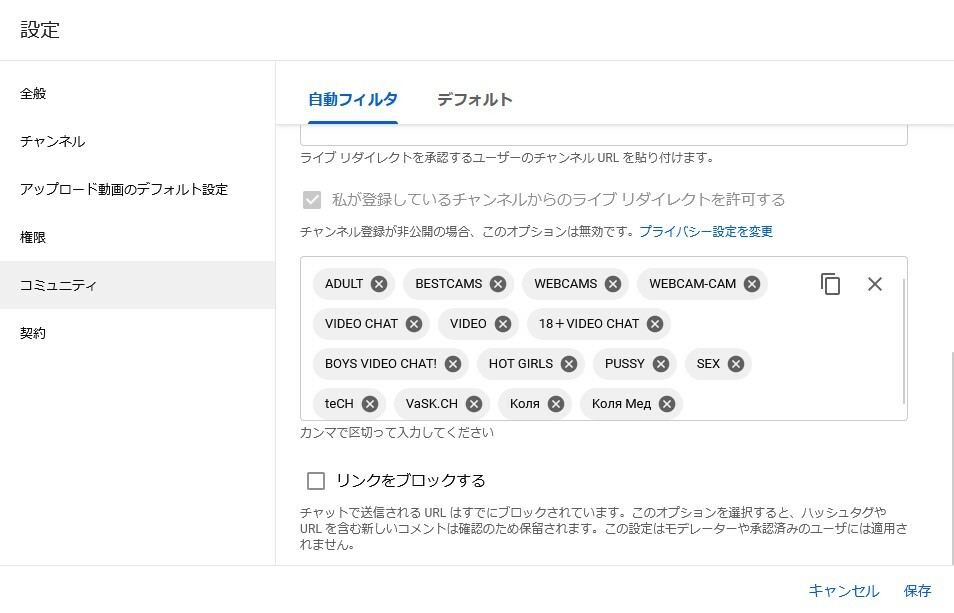This screenshot has height=613, width=954.
Task: Select the 自動フィルタ tab
Action: click(x=353, y=100)
